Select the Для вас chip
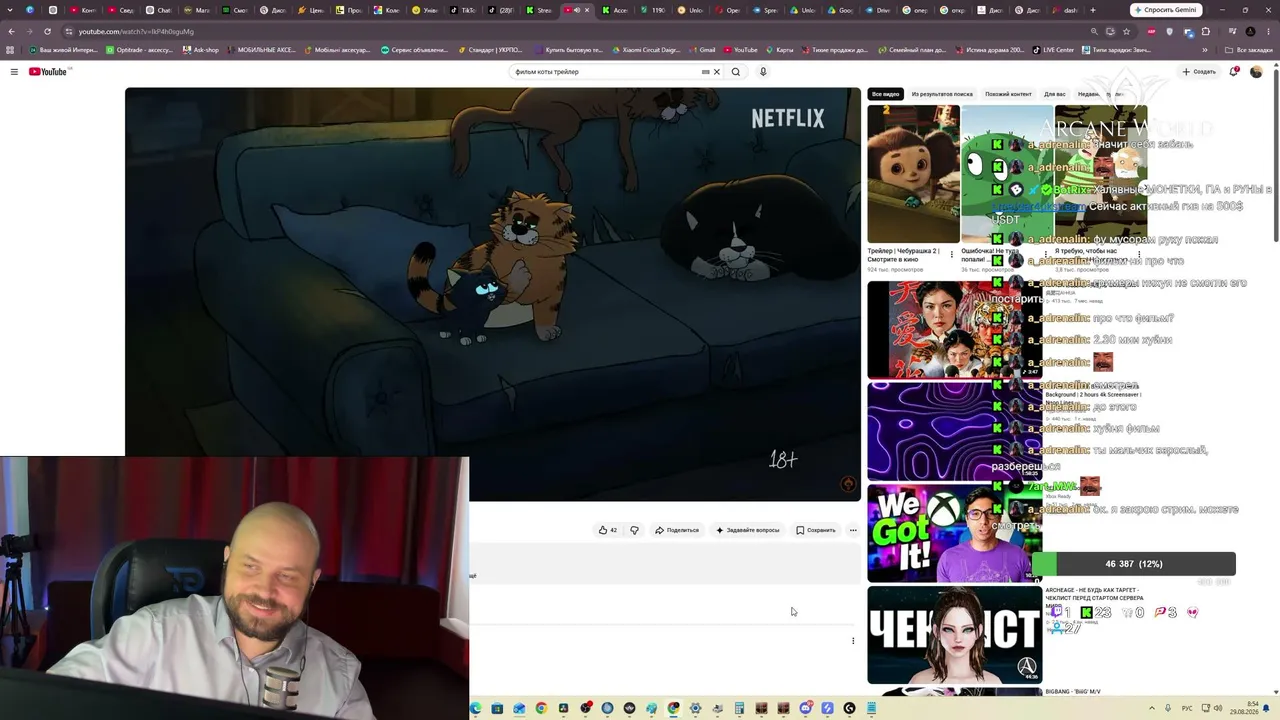The height and width of the screenshot is (720, 1280). [x=1055, y=94]
